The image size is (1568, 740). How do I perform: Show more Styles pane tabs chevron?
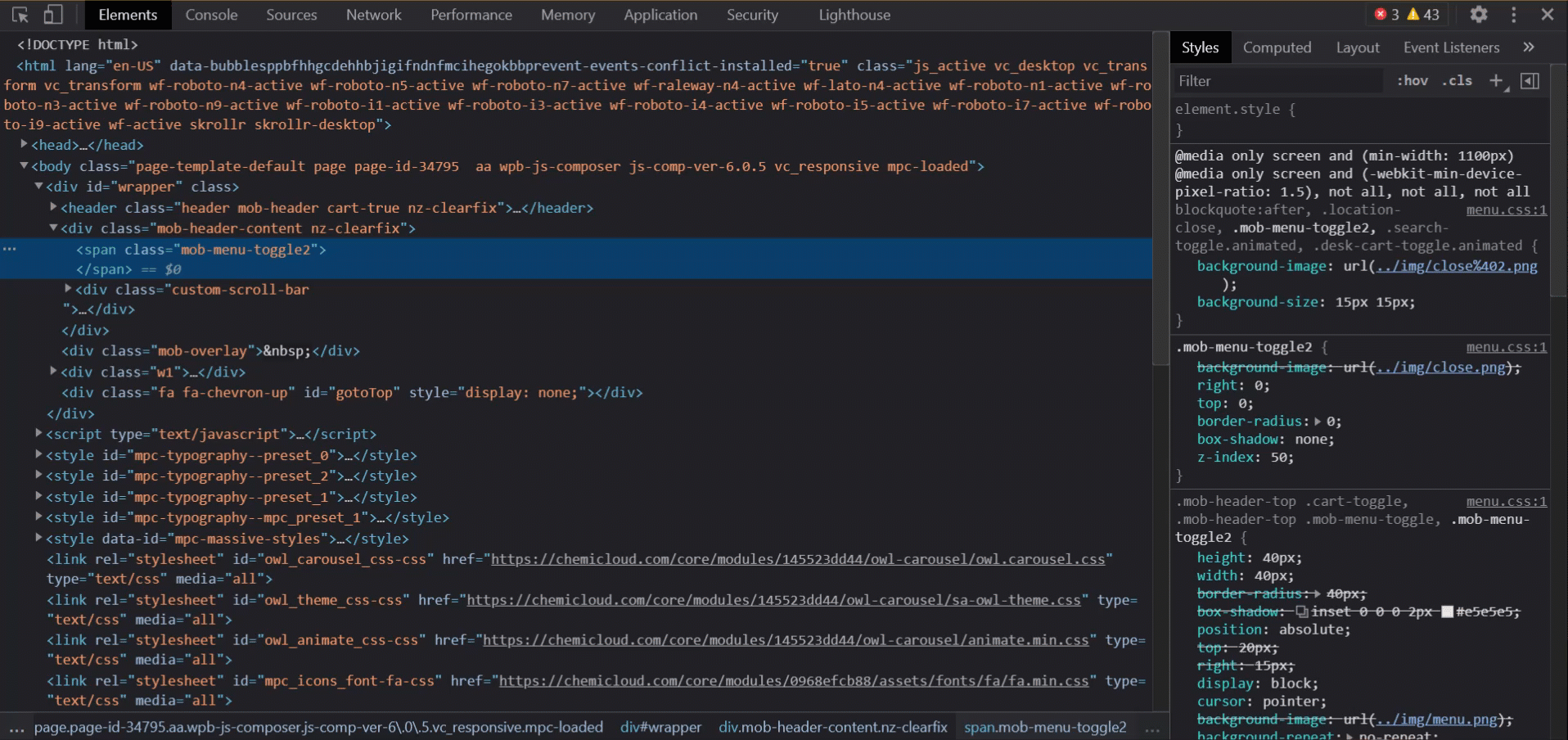coord(1528,47)
